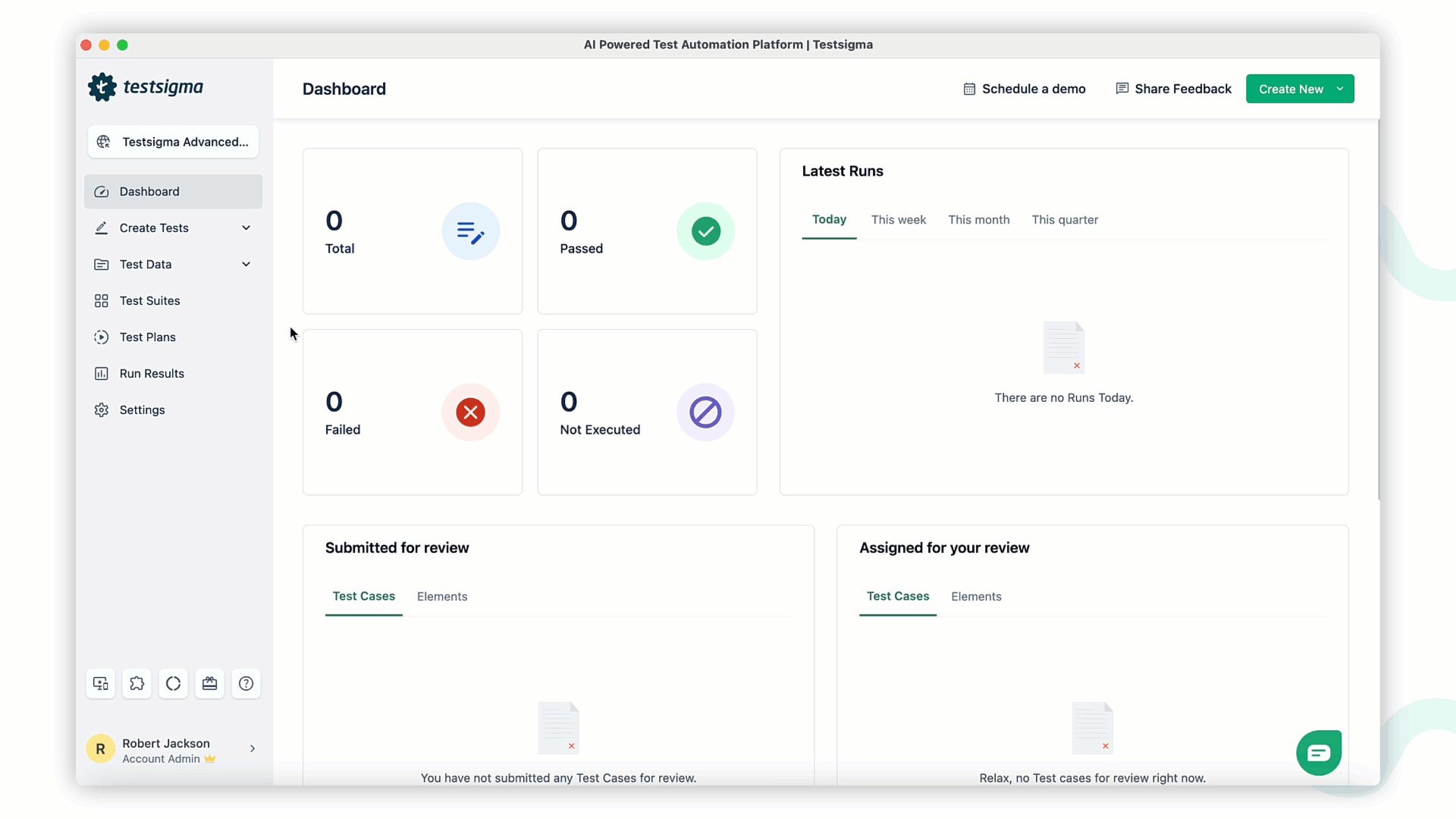Image resolution: width=1456 pixels, height=819 pixels.
Task: Select the Elements tab under Submitted for review
Action: point(442,596)
